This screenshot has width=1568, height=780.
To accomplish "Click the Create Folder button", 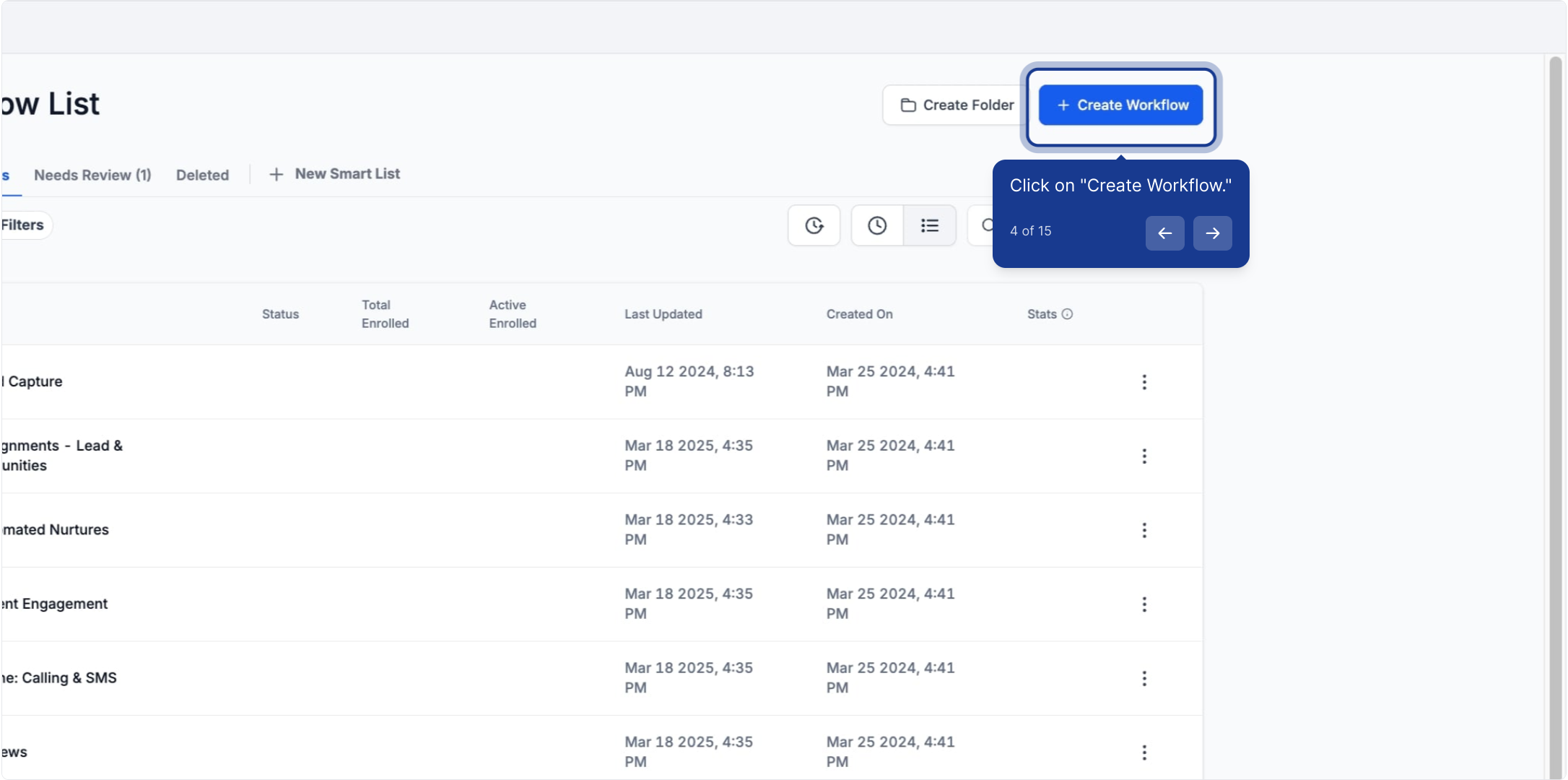I will [956, 105].
